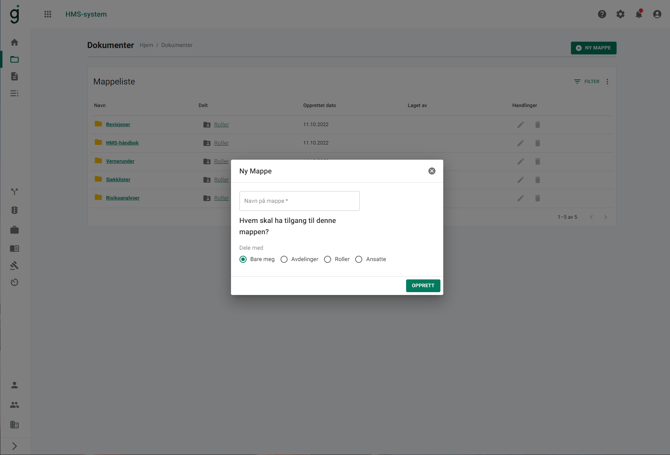Go to home icon in sidebar
The image size is (670, 455).
point(14,42)
